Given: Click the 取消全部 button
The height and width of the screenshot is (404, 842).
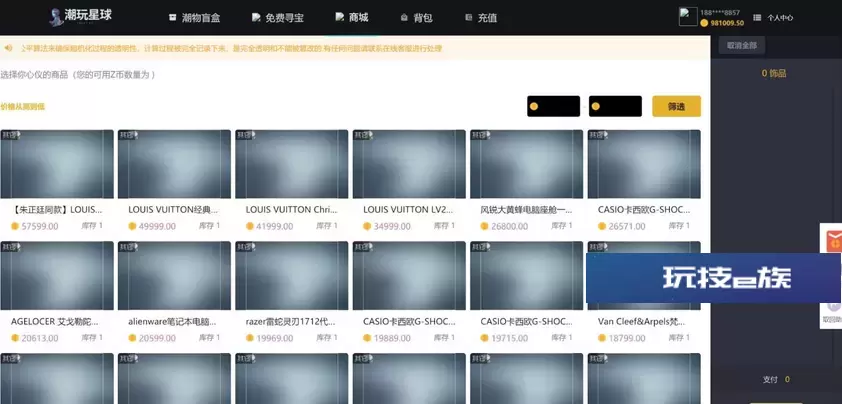Looking at the screenshot, I should [x=742, y=46].
